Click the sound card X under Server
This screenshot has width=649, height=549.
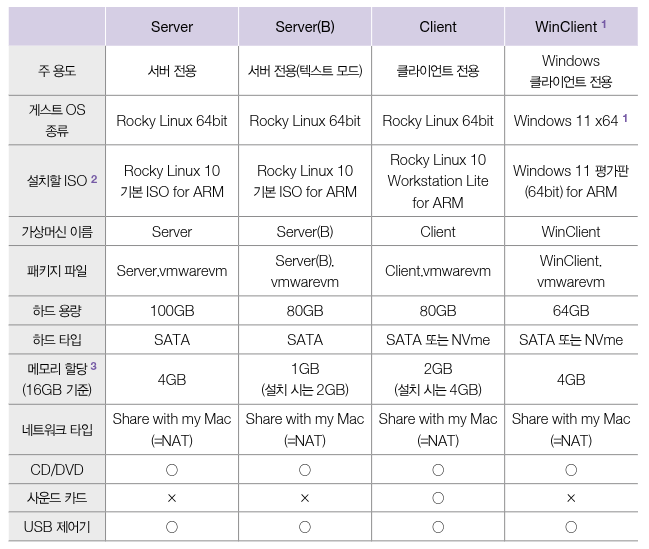pos(172,498)
